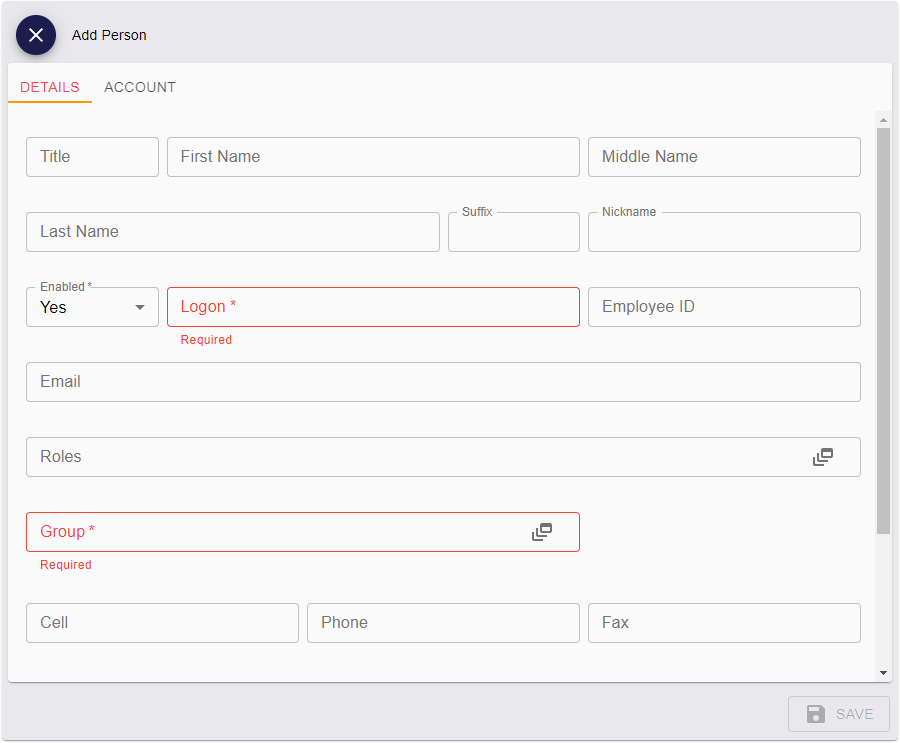Focus the First Name field
This screenshot has height=743, width=900.
pos(373,157)
